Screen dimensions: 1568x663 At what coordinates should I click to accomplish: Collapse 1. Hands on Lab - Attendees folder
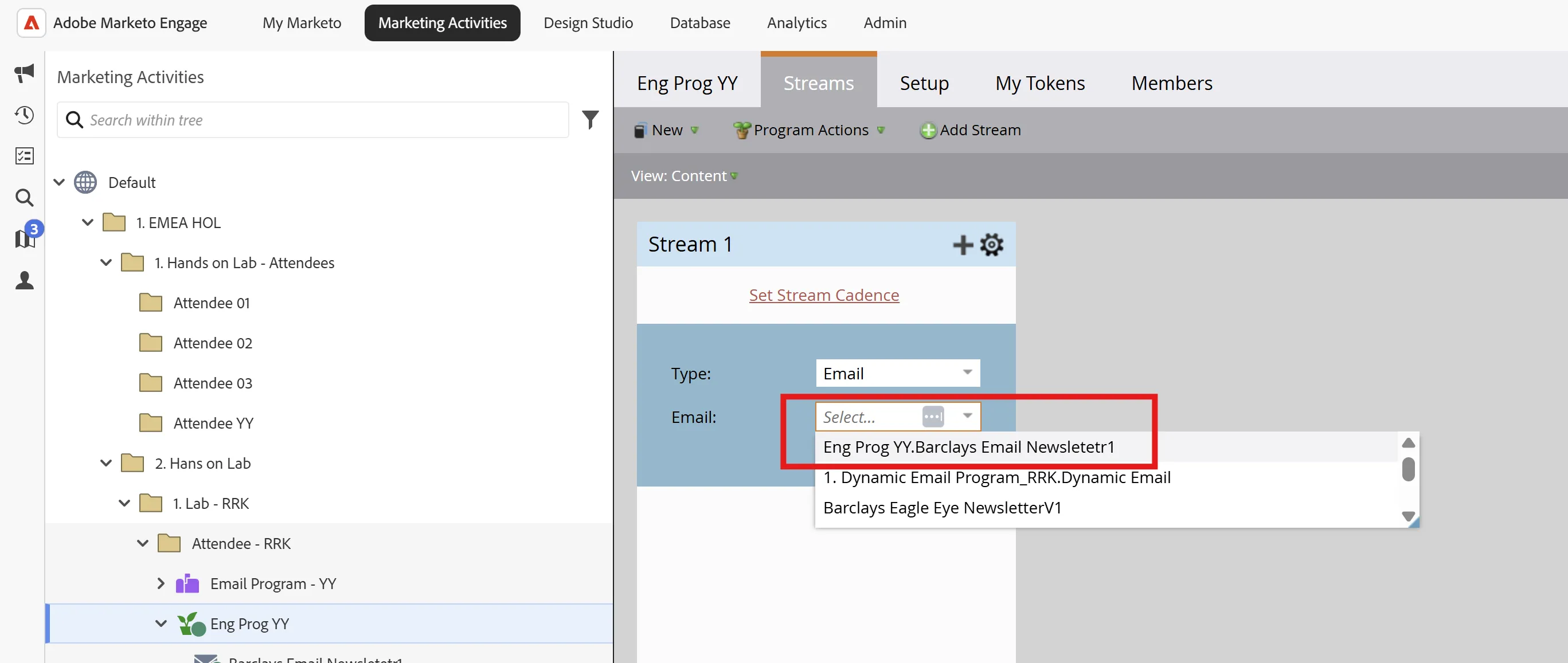106,263
